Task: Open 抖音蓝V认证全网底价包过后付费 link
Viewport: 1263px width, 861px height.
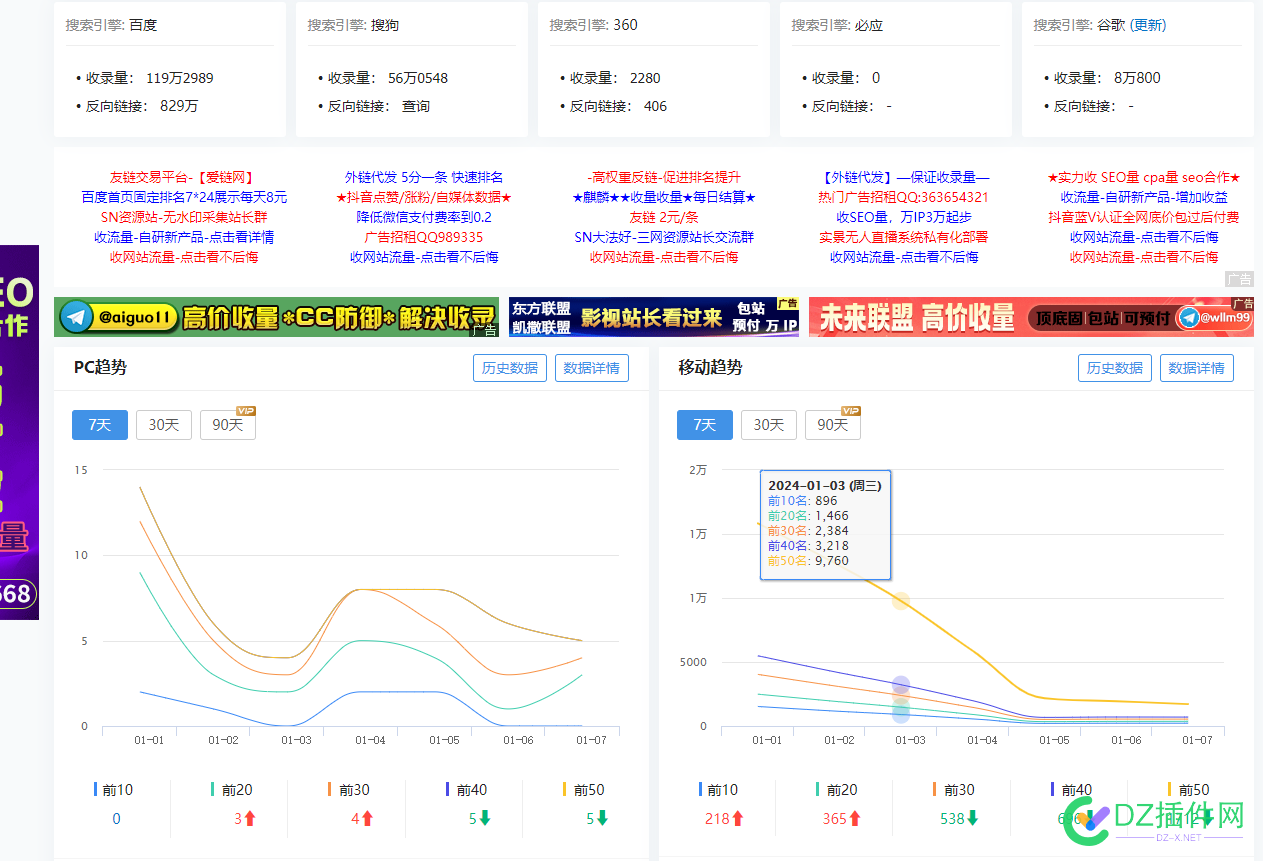Action: (x=1144, y=217)
